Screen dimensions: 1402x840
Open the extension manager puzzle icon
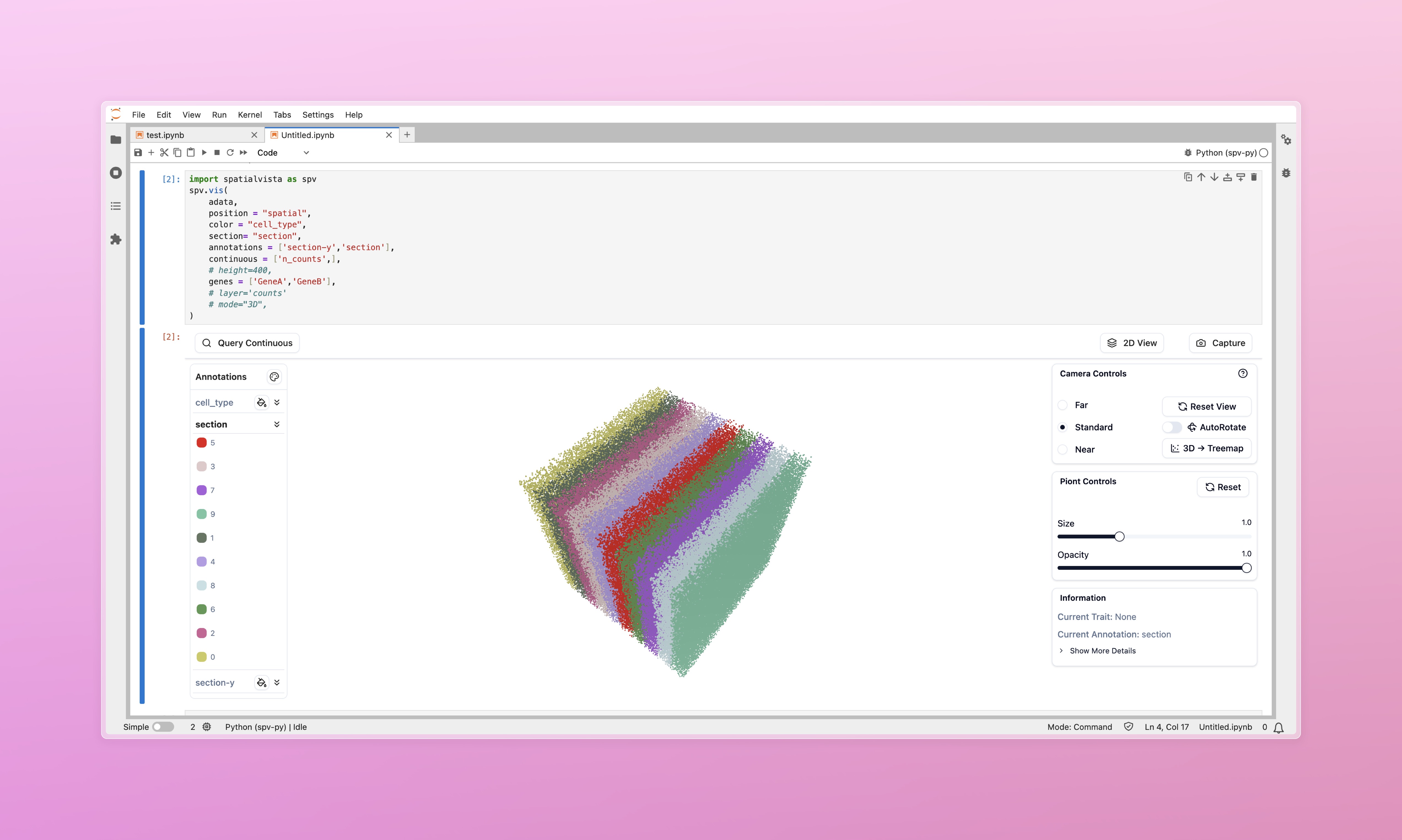tap(116, 239)
